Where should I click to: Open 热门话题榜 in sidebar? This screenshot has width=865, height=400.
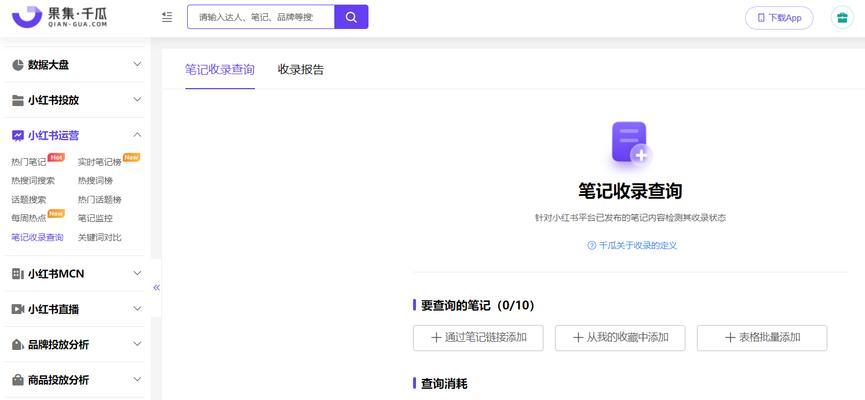(x=99, y=200)
